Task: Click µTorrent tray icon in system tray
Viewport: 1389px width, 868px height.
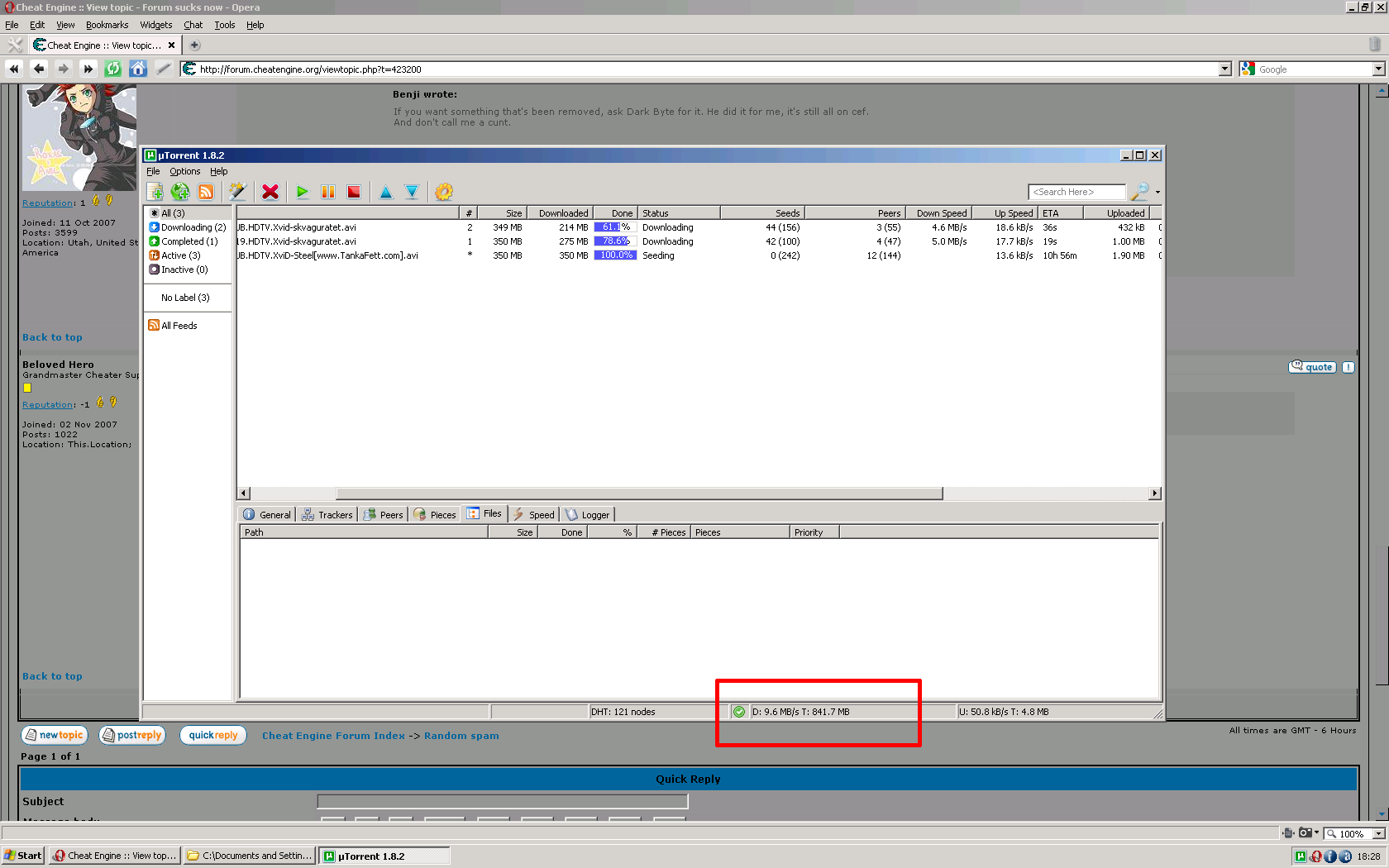Action: tap(1301, 856)
